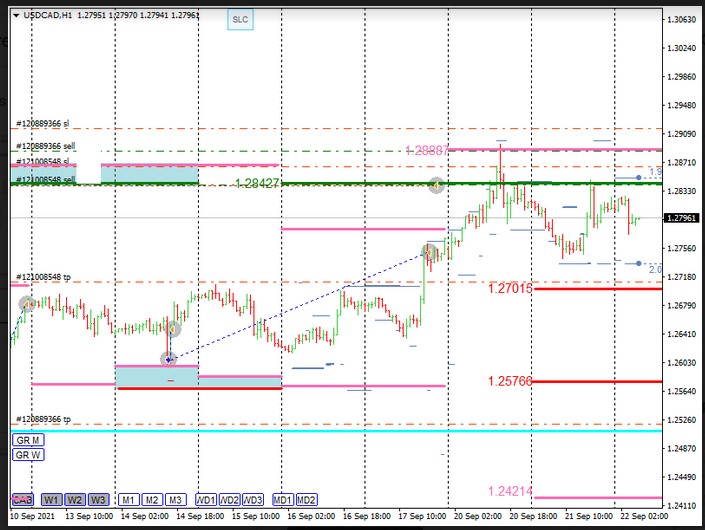
Task: Click the blue dot marker beside the 1.9 label
Action: coord(638,178)
